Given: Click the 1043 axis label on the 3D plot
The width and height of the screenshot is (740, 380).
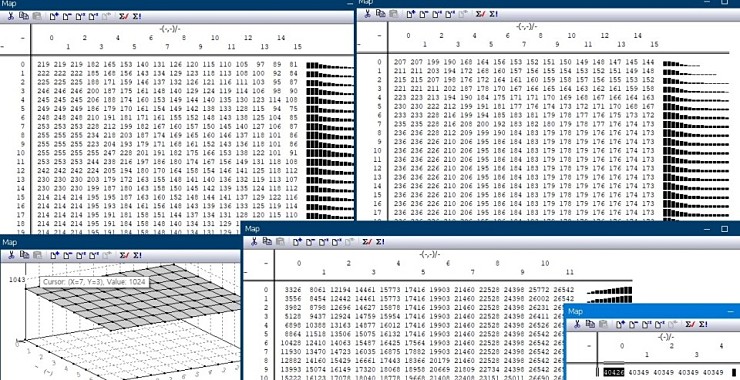Looking at the screenshot, I should click(16, 280).
